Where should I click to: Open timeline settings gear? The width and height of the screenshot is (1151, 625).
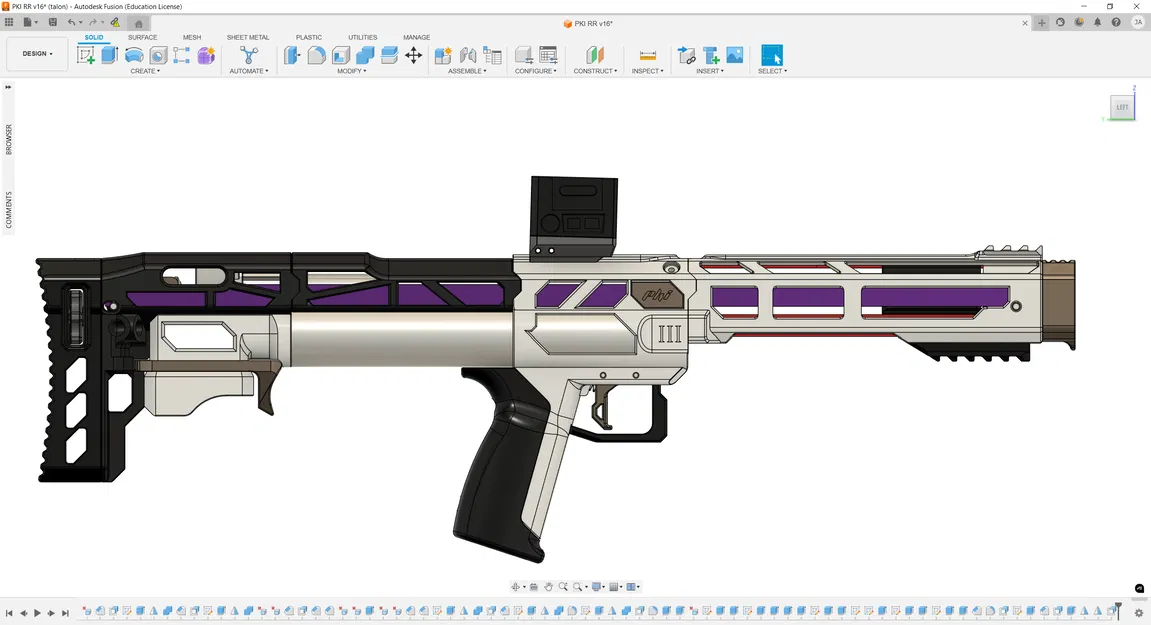1139,613
